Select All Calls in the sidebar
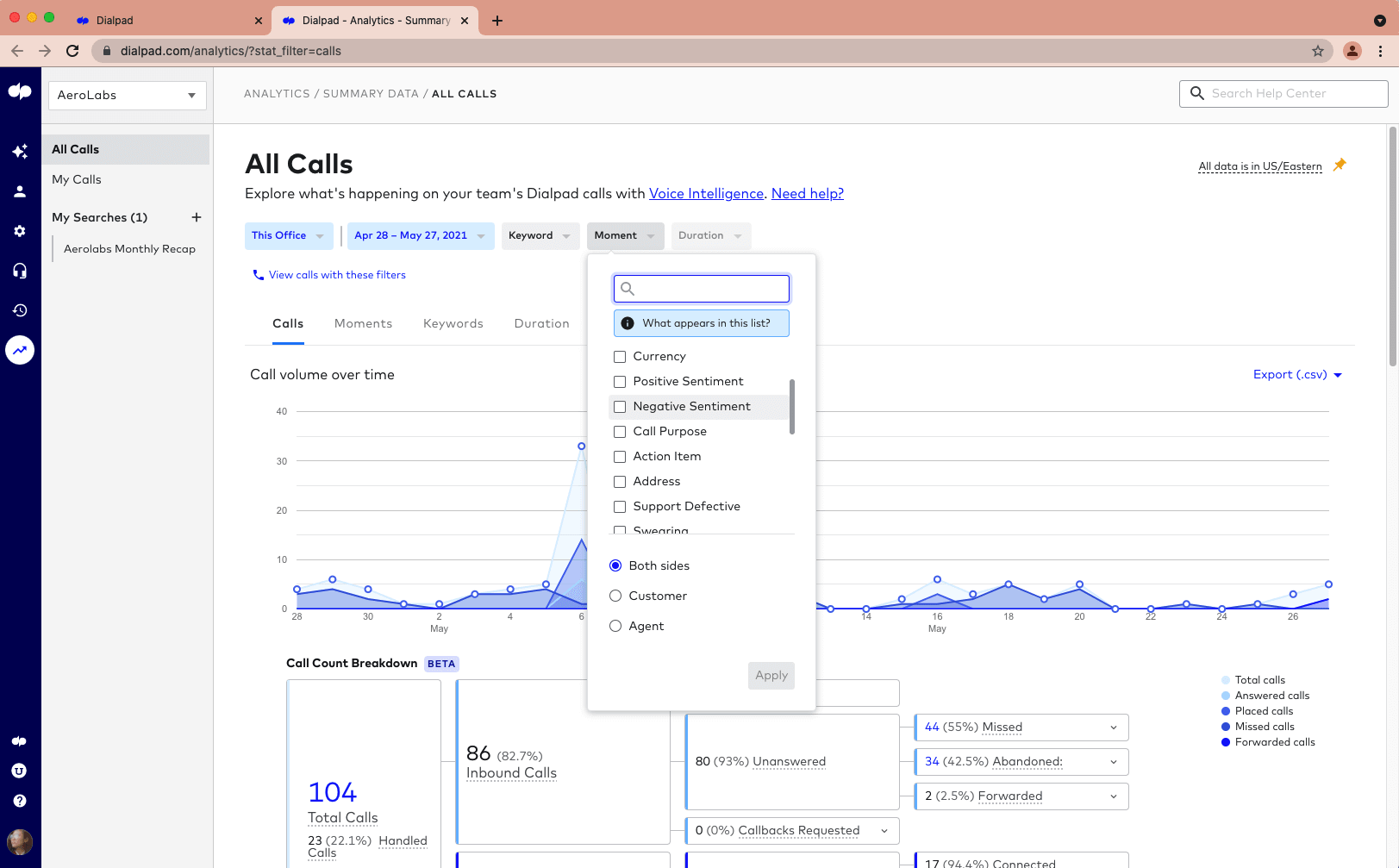 [126, 149]
